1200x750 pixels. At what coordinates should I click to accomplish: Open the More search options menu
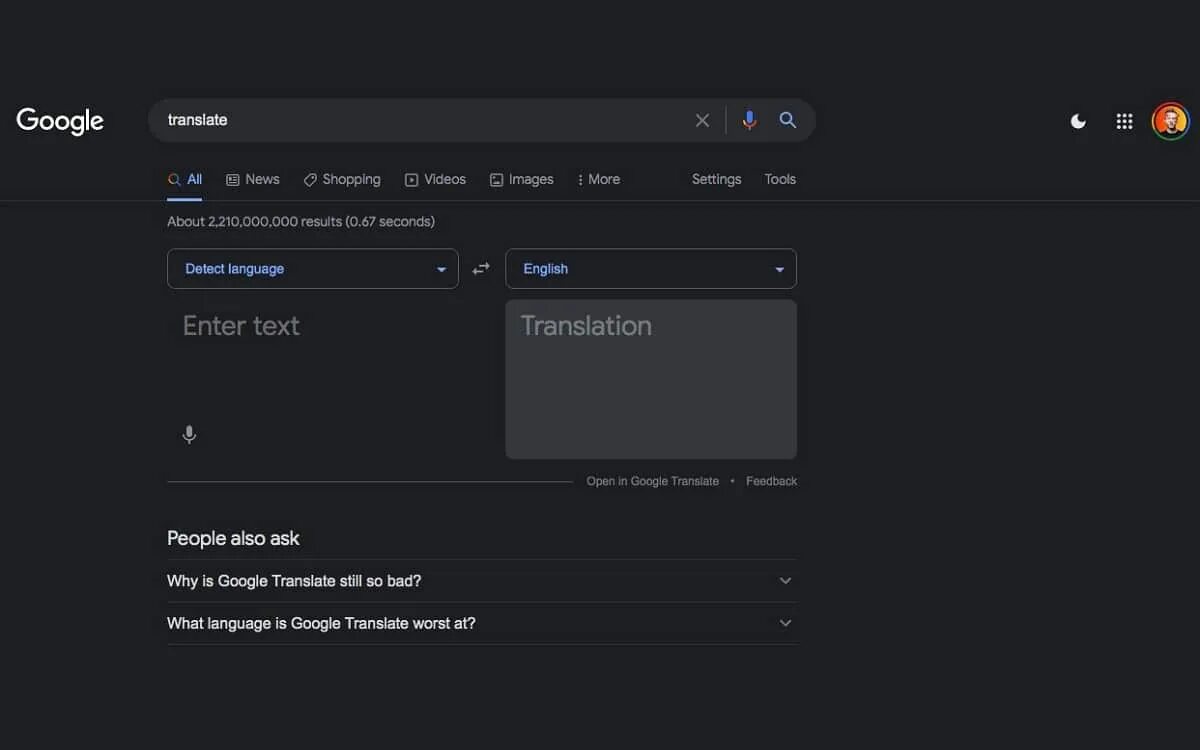(599, 180)
